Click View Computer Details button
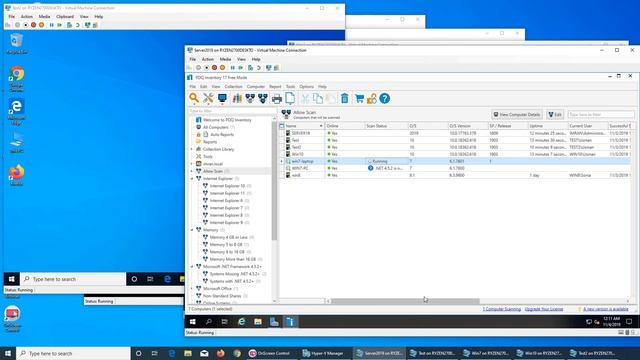 tap(517, 115)
